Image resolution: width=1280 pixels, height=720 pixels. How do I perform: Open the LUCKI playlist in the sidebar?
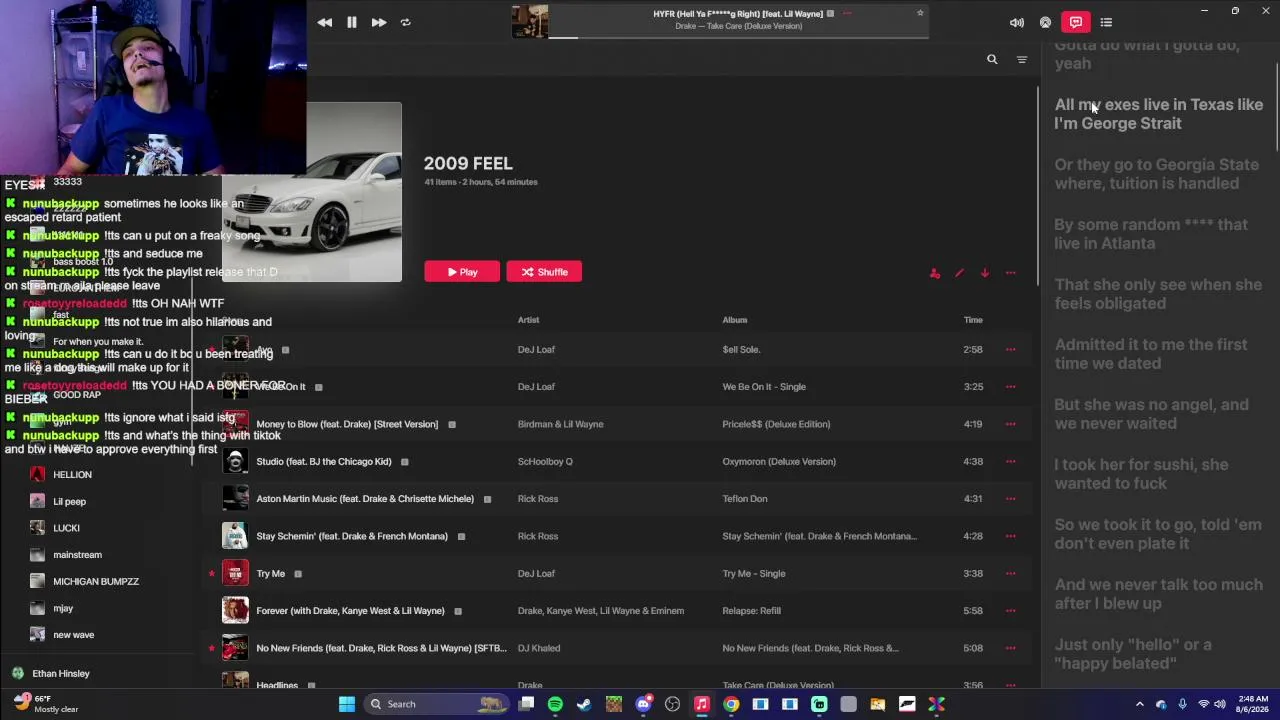66,528
